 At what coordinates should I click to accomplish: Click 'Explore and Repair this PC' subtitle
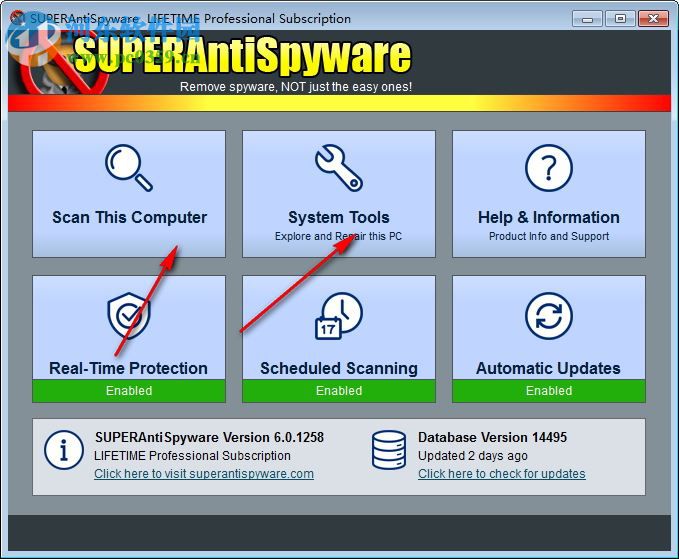339,236
